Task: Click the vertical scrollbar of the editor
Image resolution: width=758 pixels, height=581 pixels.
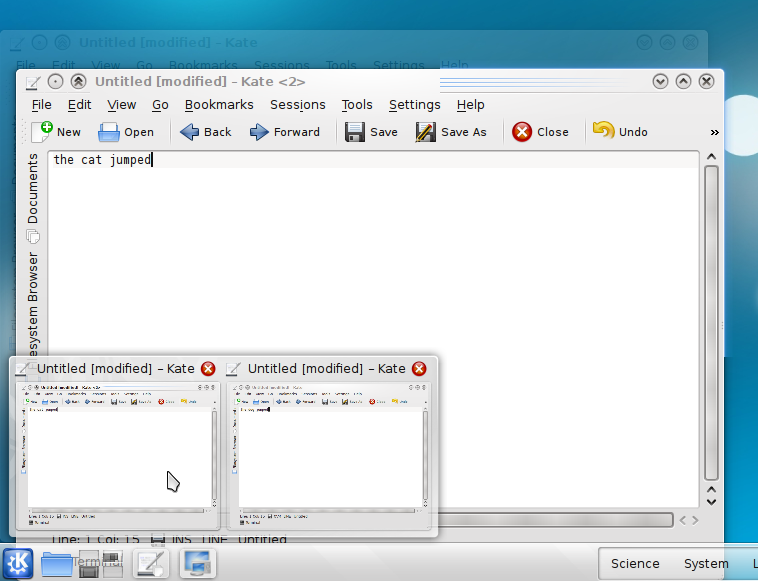Action: pos(711,322)
